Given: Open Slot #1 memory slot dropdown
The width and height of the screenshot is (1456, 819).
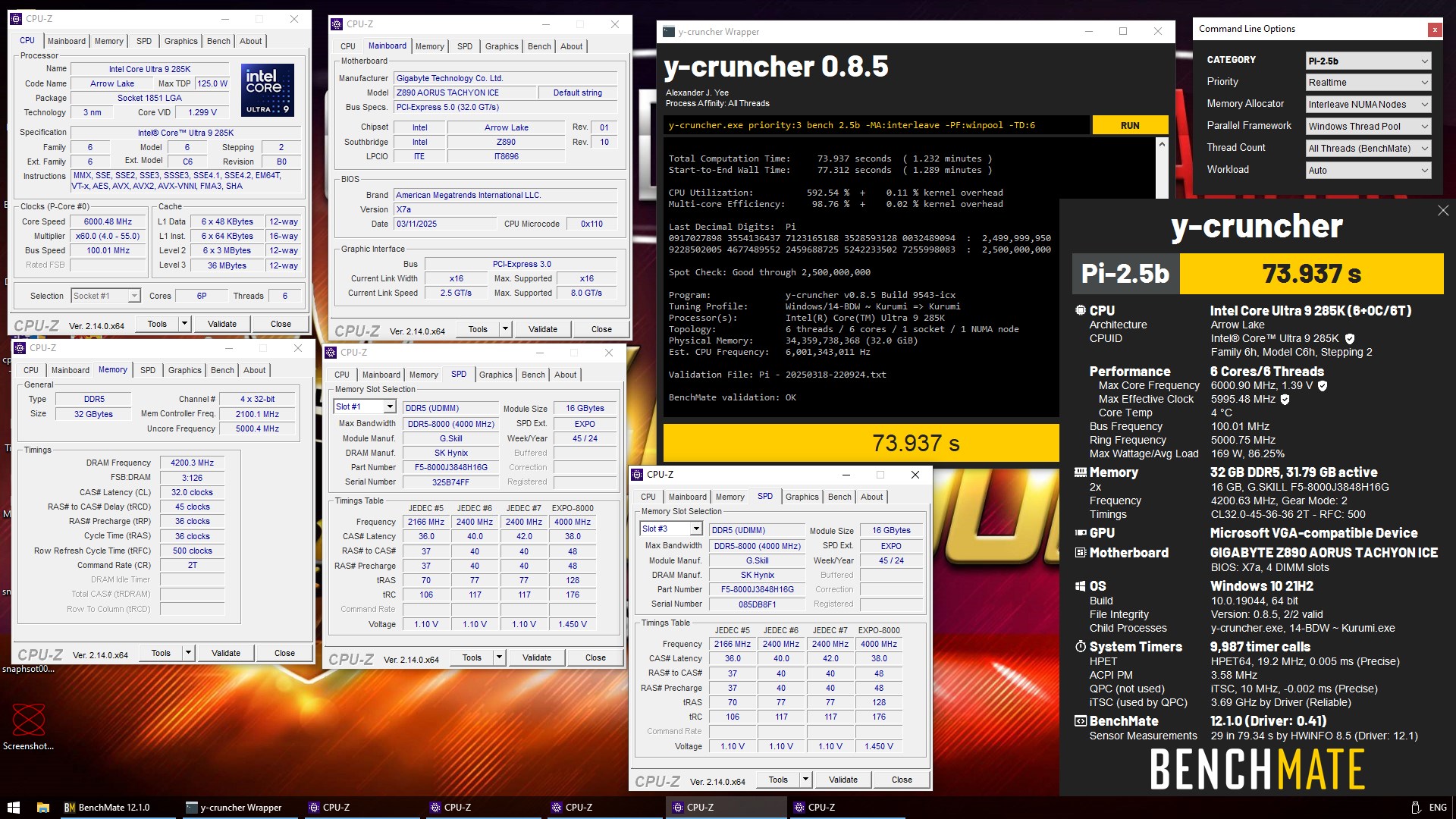Looking at the screenshot, I should [365, 407].
